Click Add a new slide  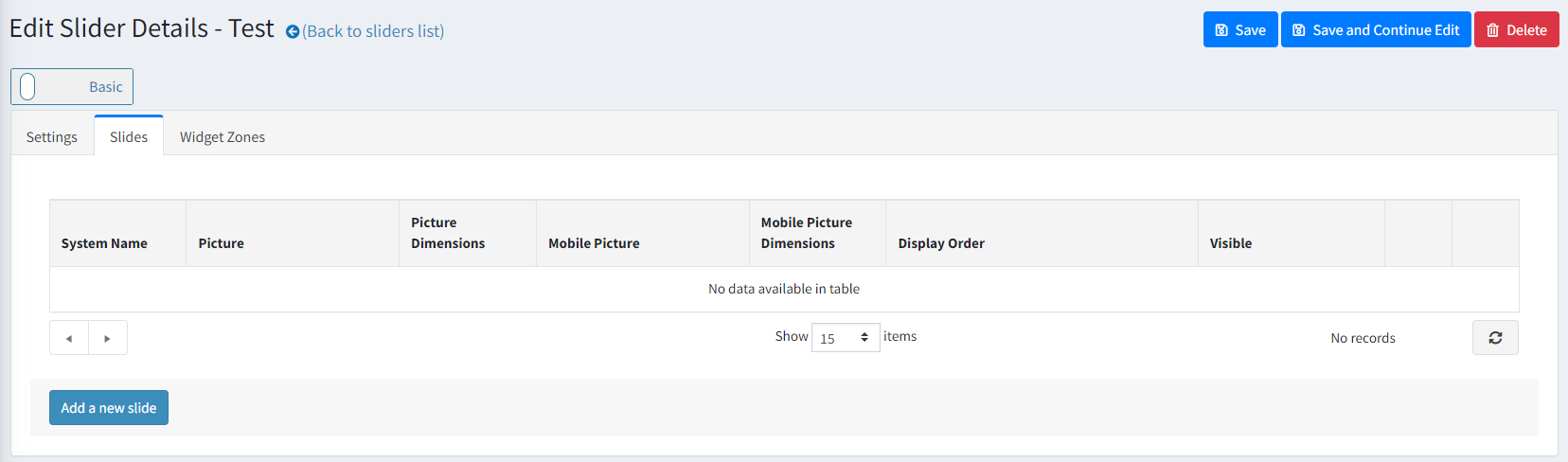pos(109,408)
